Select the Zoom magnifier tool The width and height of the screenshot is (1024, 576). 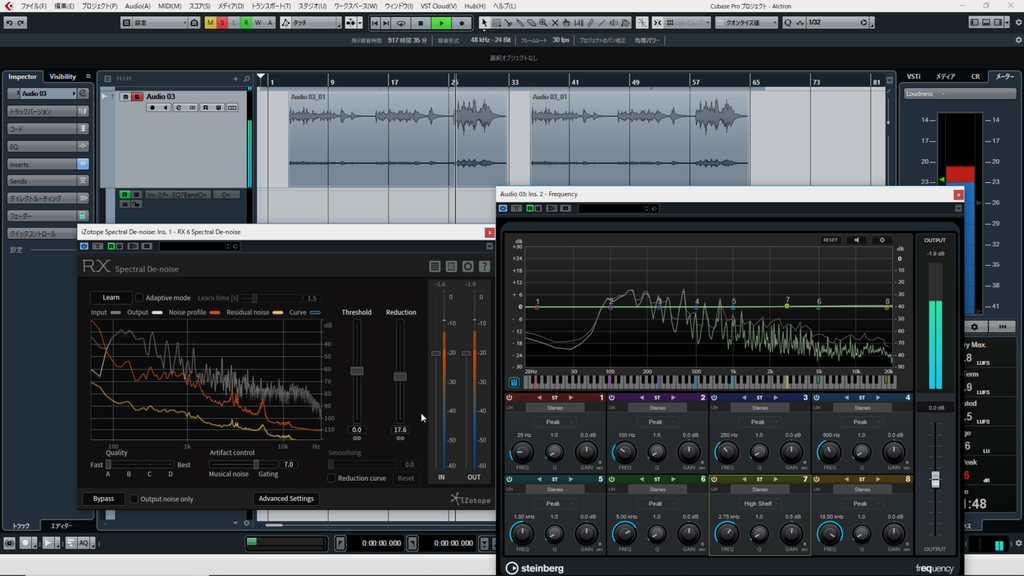click(x=543, y=23)
